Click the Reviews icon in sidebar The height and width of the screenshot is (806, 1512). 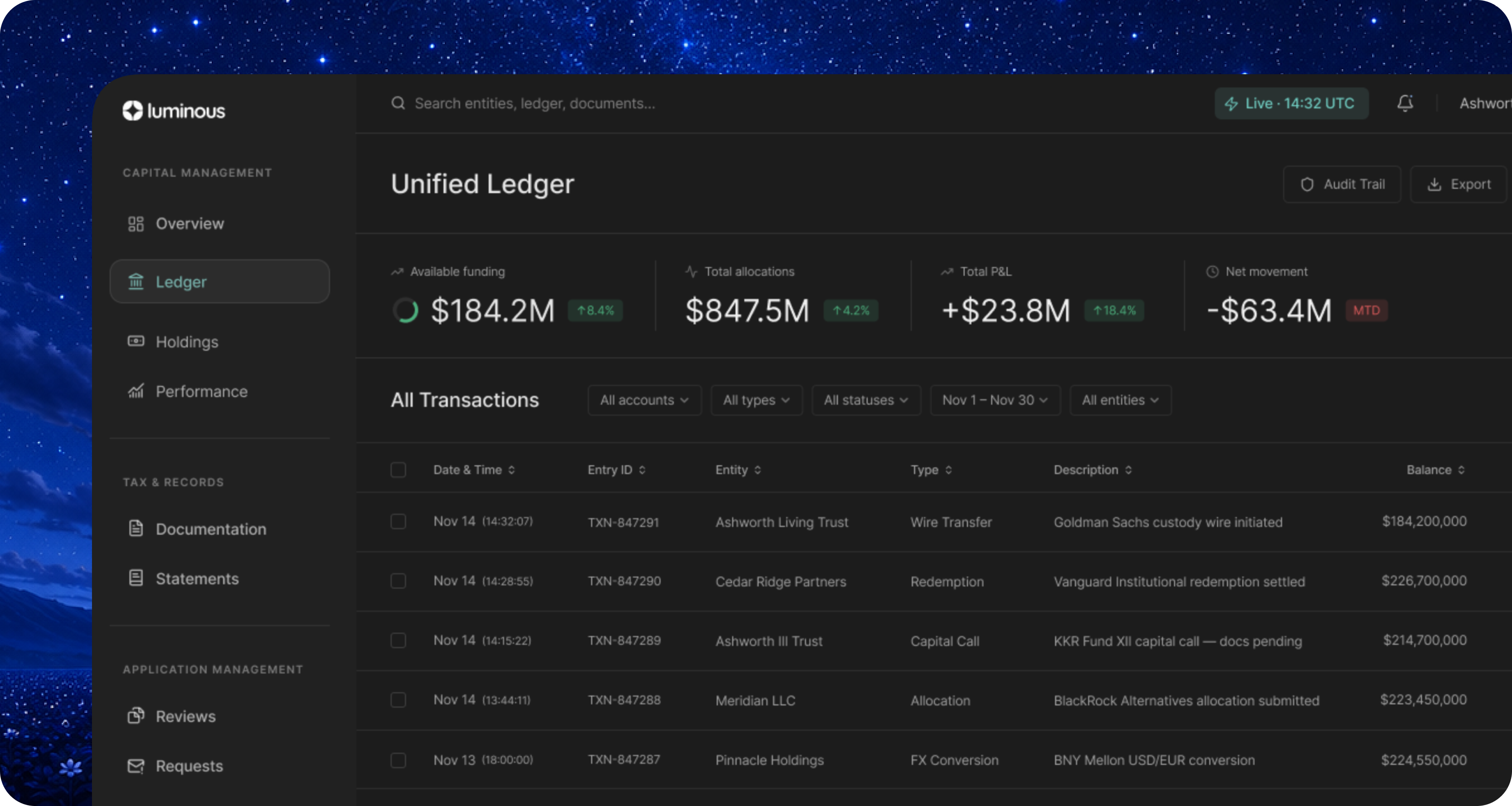tap(136, 716)
